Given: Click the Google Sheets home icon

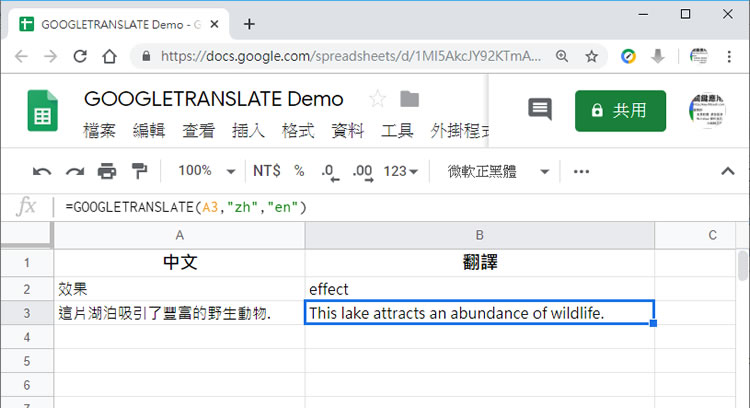Looking at the screenshot, I should coord(43,110).
